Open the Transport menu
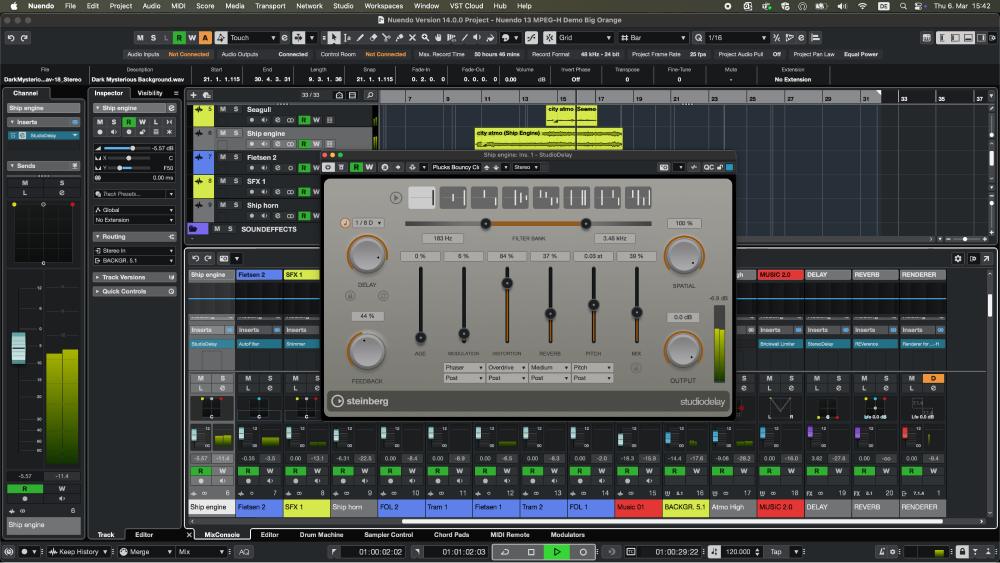The image size is (1000, 563). (x=269, y=6)
